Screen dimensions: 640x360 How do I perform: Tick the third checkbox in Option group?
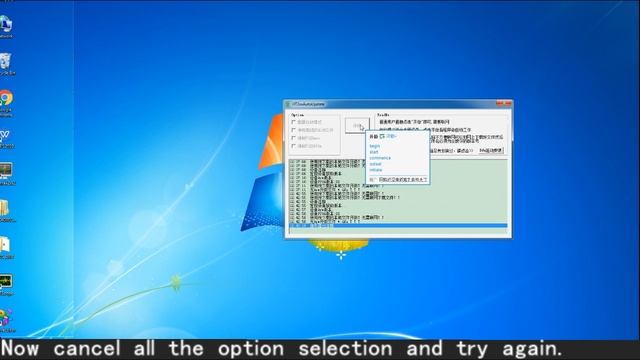293,138
